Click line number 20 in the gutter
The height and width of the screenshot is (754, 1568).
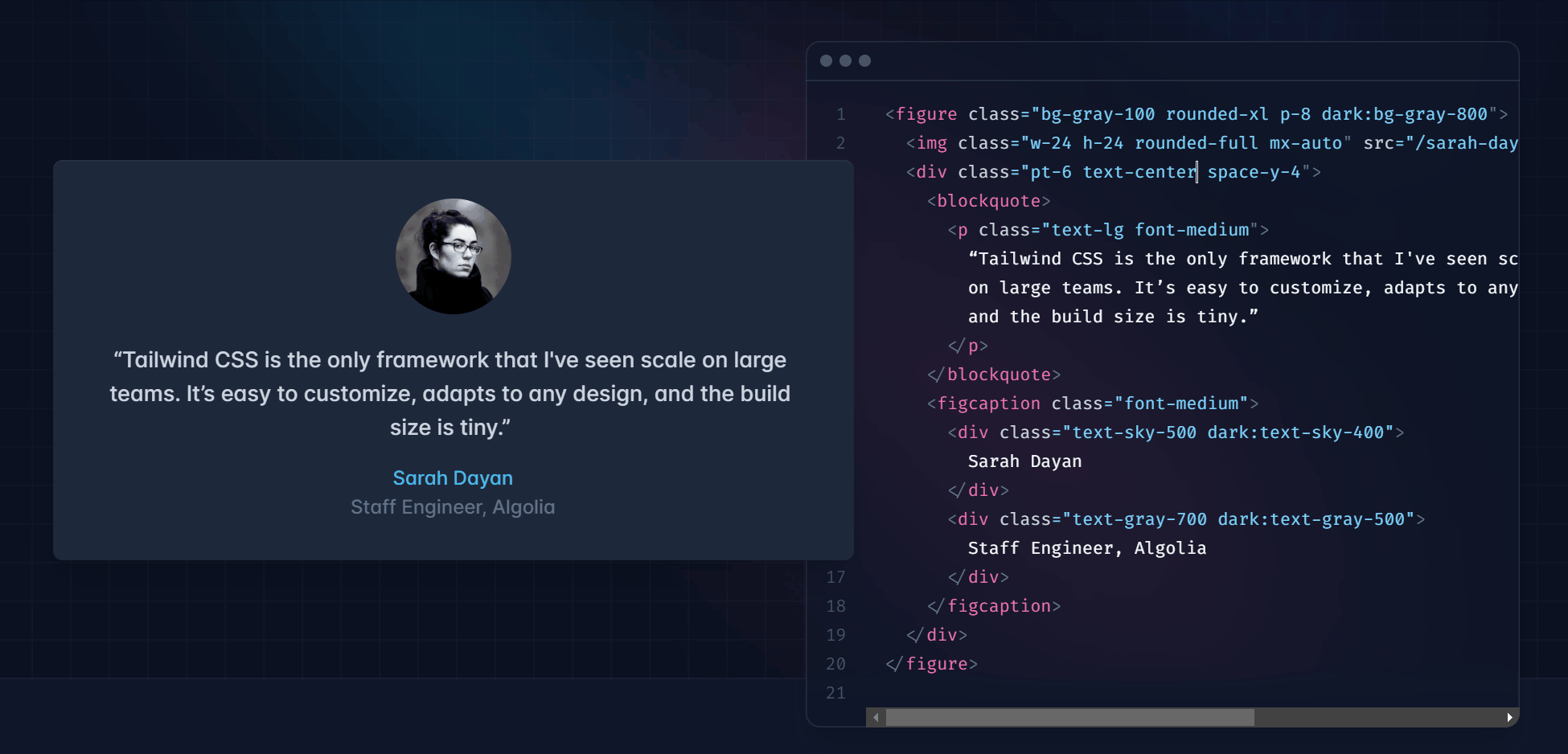click(x=835, y=664)
